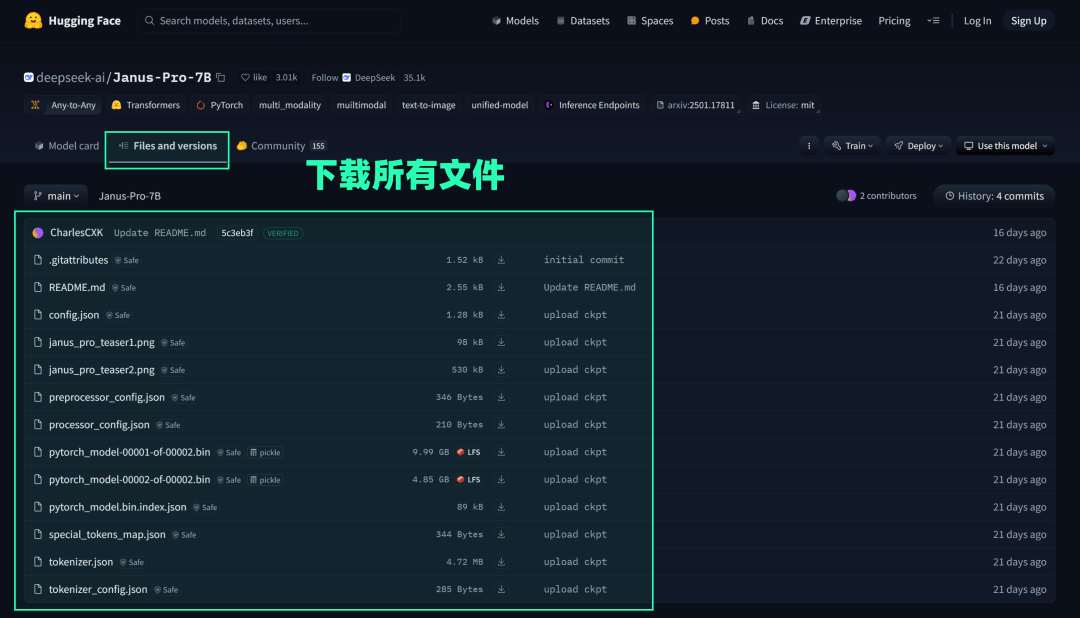Viewport: 1080px width, 618px height.
Task: Click the search magnifier icon
Action: tap(149, 21)
